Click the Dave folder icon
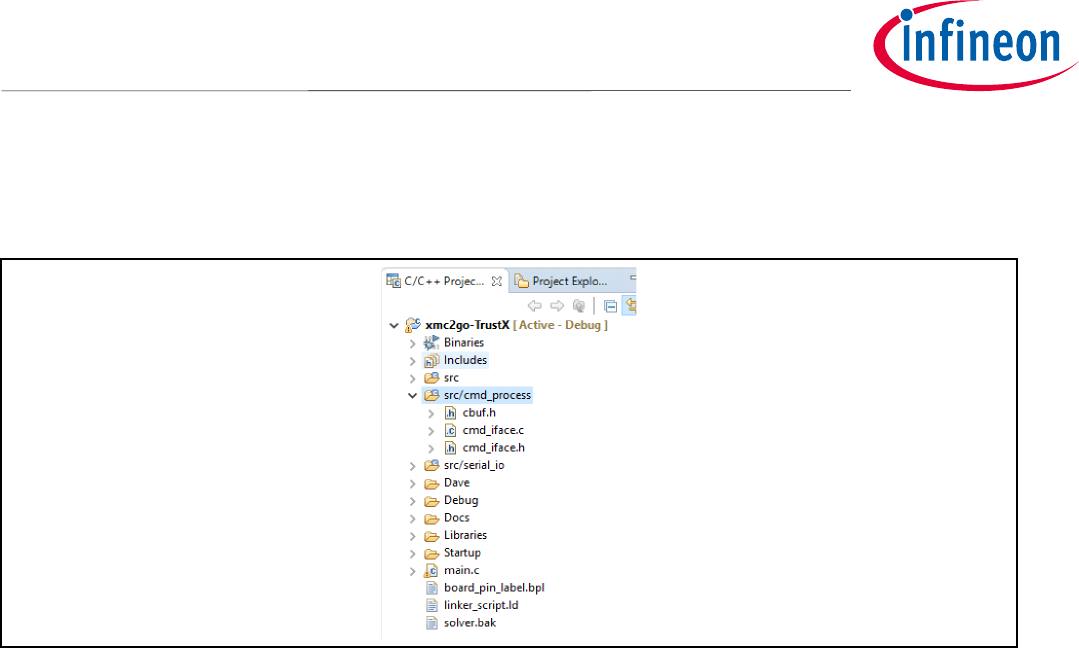Image resolution: width=1079 pixels, height=648 pixels. (431, 484)
